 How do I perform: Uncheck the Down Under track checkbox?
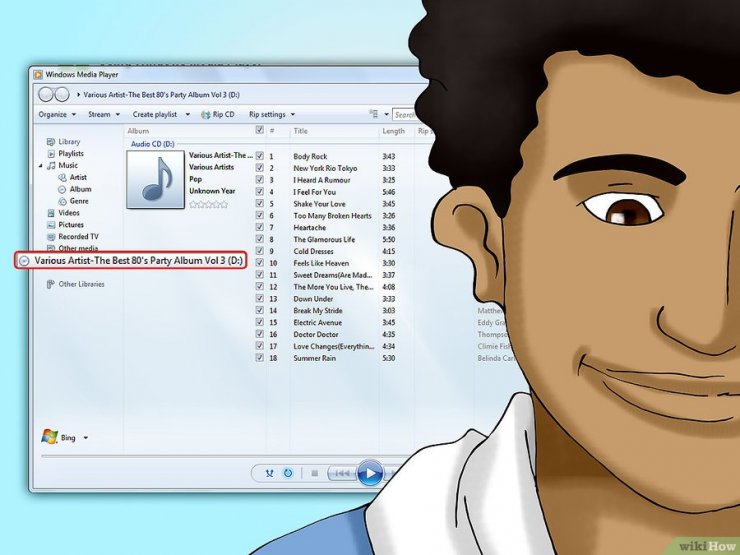260,298
